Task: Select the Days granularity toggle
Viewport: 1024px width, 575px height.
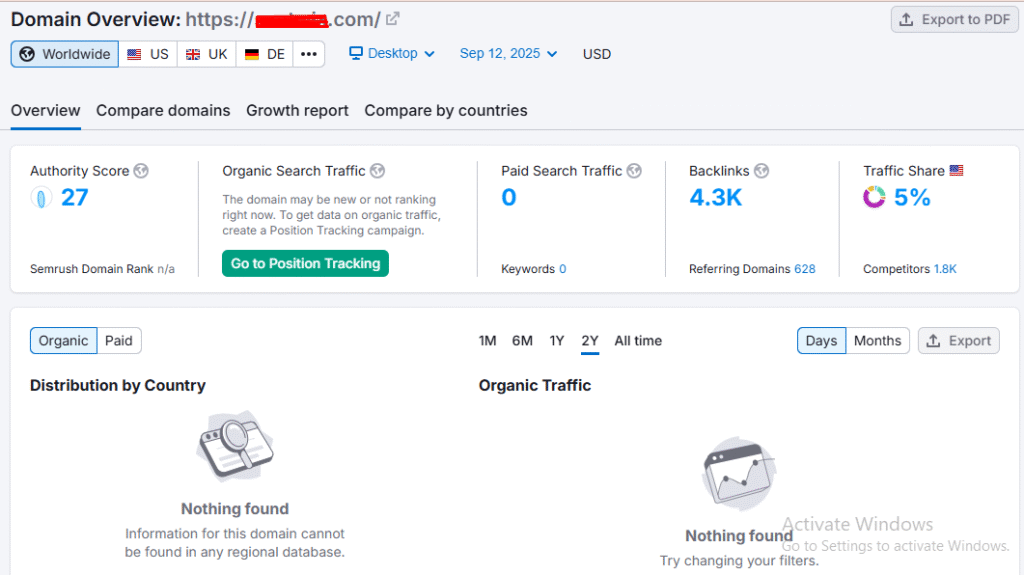Action: (821, 341)
